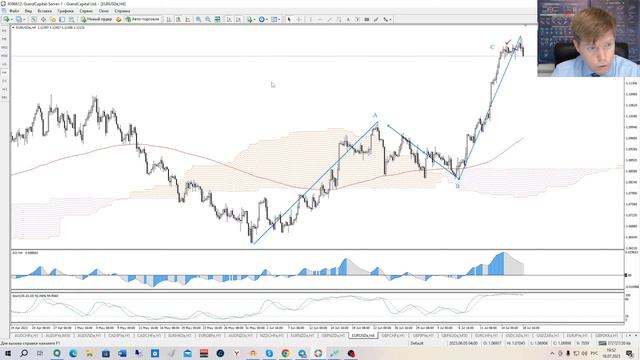Select the wave label A on chart

[x=375, y=116]
